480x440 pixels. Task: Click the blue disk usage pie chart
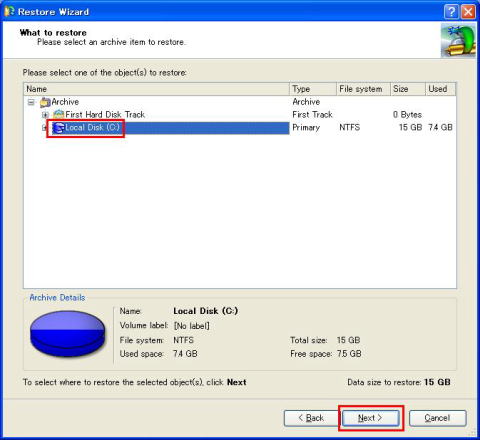coord(68,334)
